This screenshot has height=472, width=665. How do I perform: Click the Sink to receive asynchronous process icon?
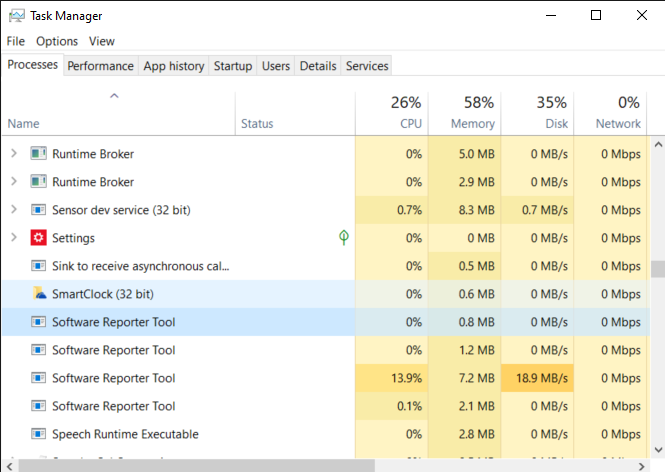coord(38,265)
